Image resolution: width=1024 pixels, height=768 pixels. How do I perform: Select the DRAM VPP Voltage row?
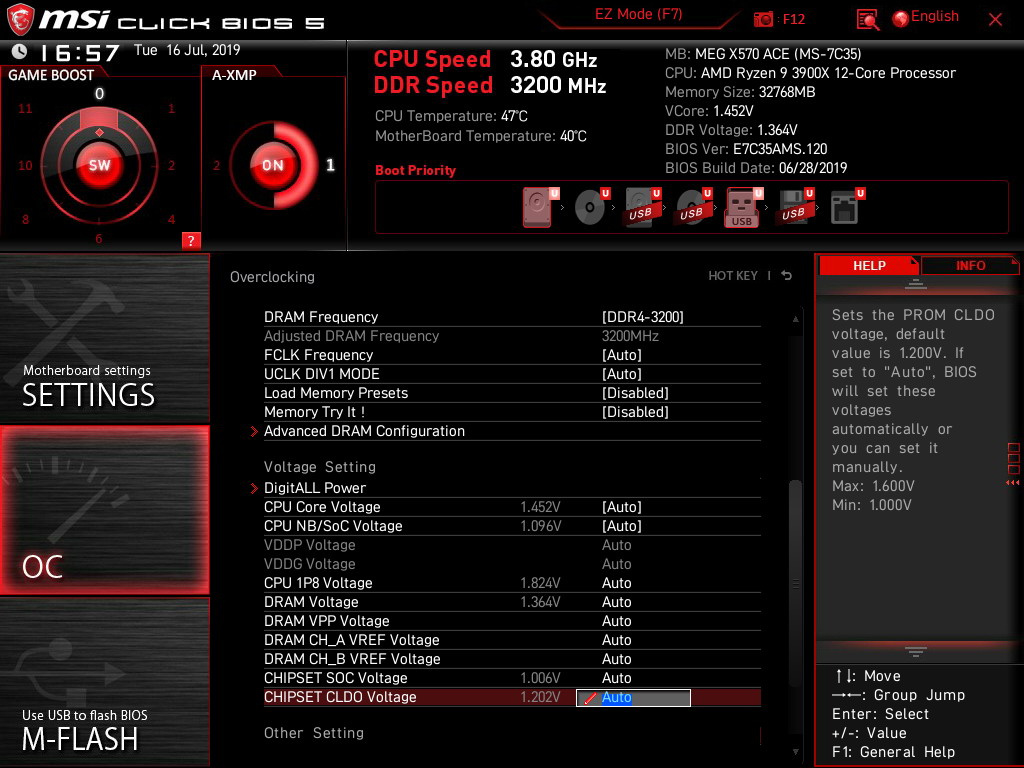(512, 620)
